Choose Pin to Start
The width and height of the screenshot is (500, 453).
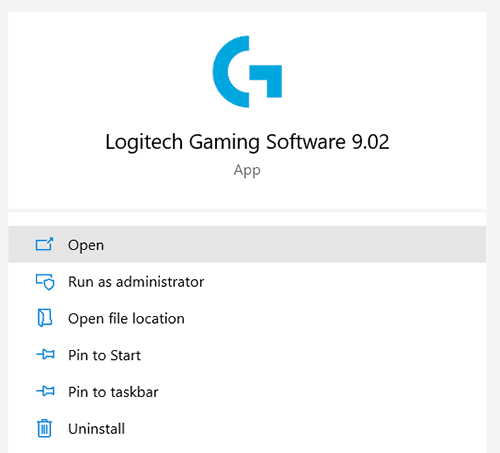[247, 355]
